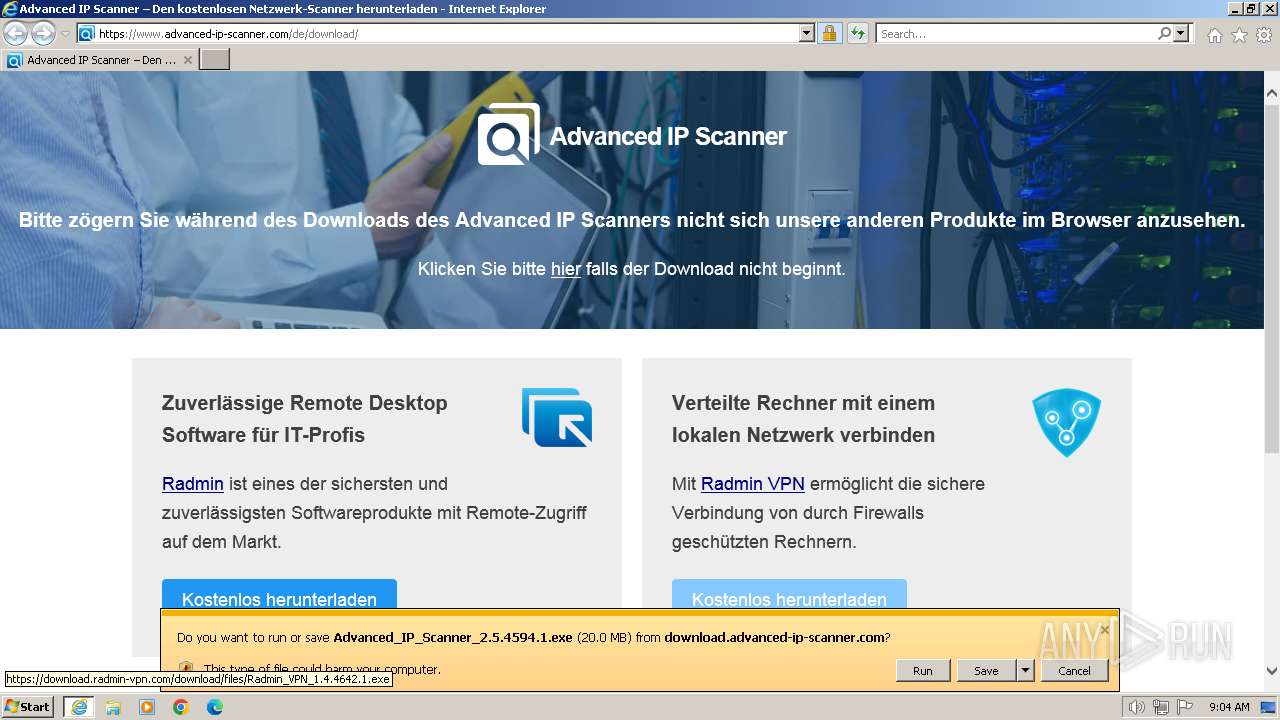This screenshot has width=1280, height=720.
Task: Open the Radmin link
Action: [x=193, y=484]
